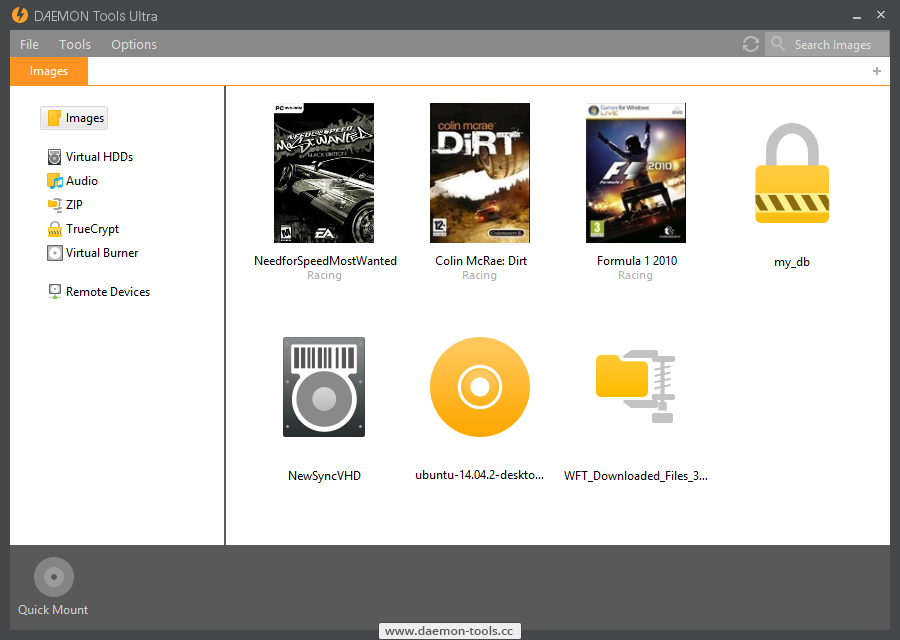Viewport: 900px width, 640px height.
Task: Select the Virtual HDDs label
Action: pos(99,157)
